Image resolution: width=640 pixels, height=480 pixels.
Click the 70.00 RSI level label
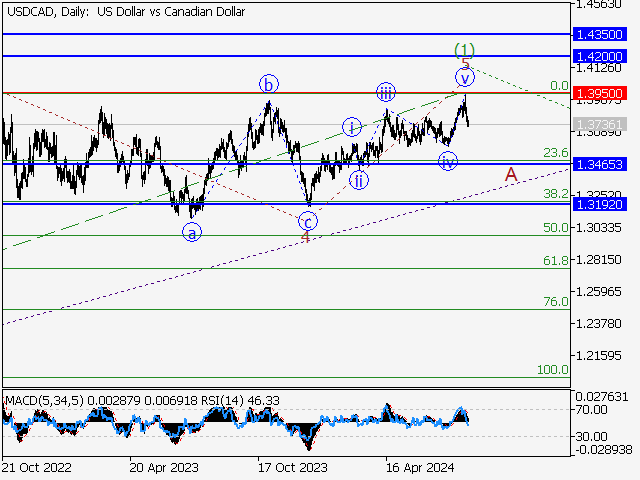point(591,409)
